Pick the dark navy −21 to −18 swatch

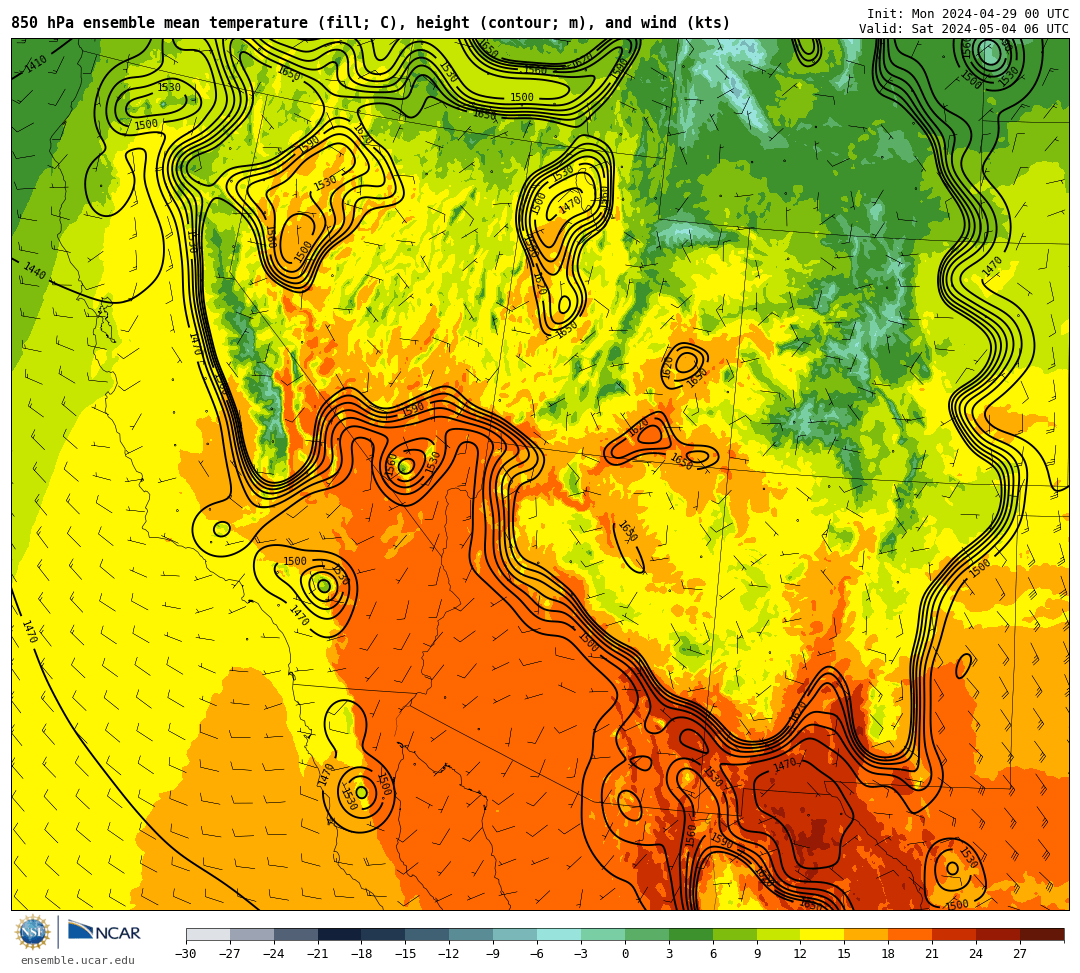tap(340, 934)
